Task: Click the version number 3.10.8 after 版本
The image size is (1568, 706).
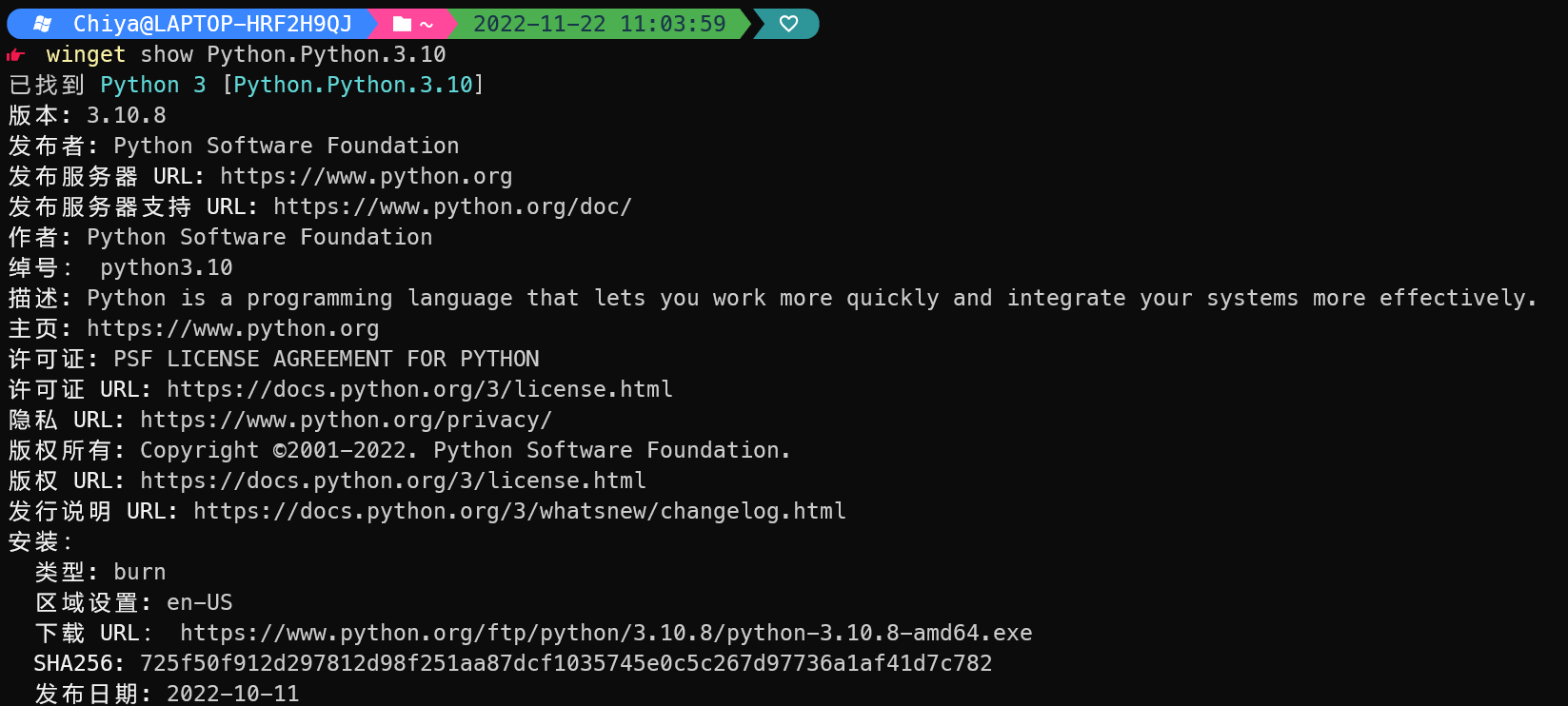Action: click(126, 116)
